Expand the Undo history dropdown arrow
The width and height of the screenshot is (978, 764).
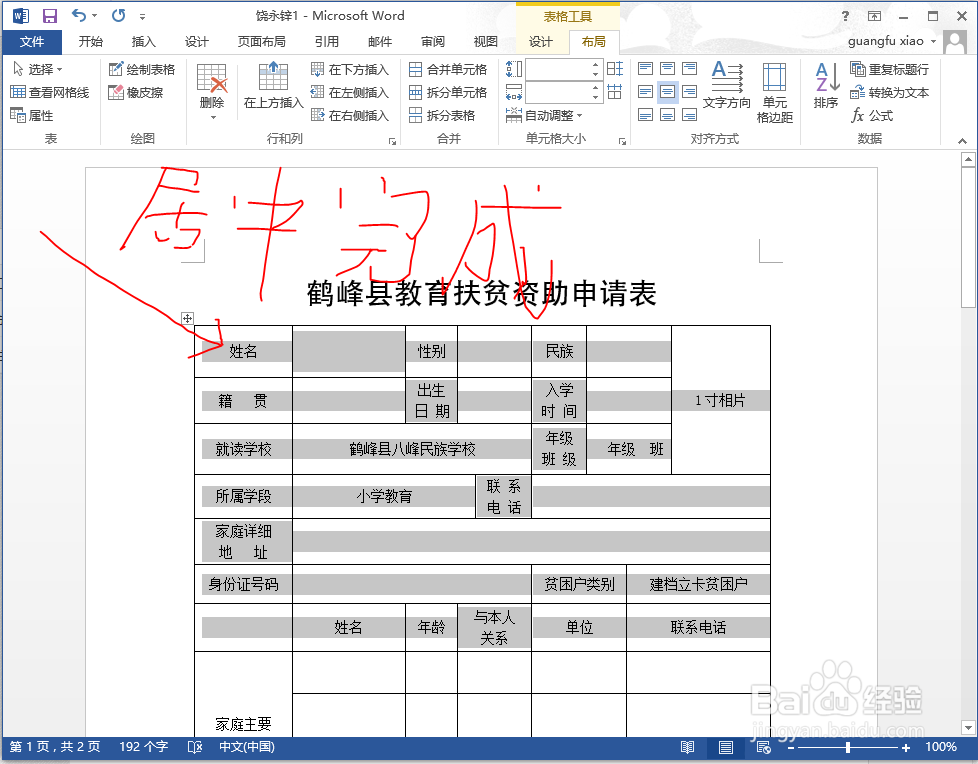tap(95, 16)
